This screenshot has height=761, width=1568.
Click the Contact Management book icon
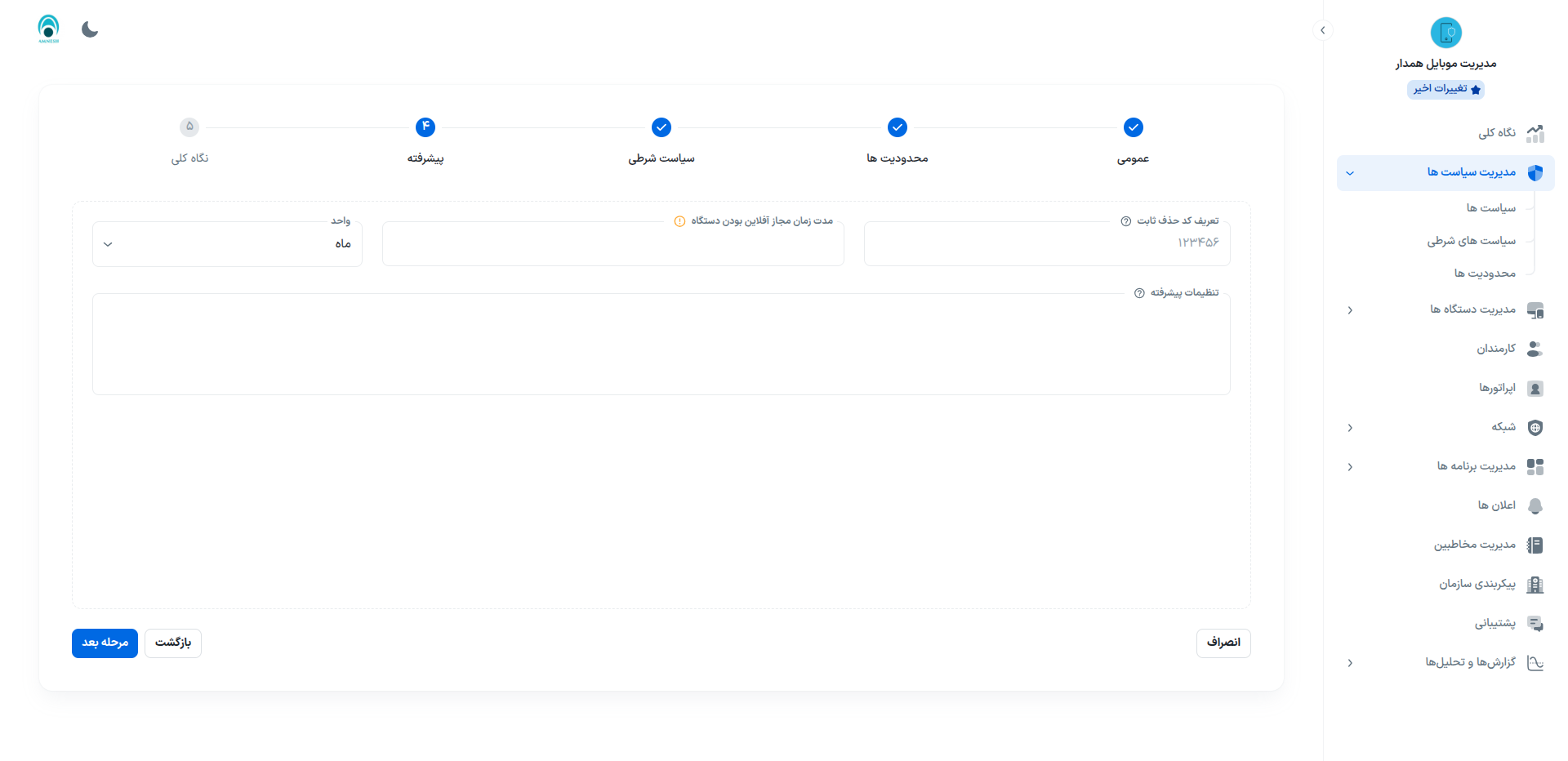point(1535,545)
